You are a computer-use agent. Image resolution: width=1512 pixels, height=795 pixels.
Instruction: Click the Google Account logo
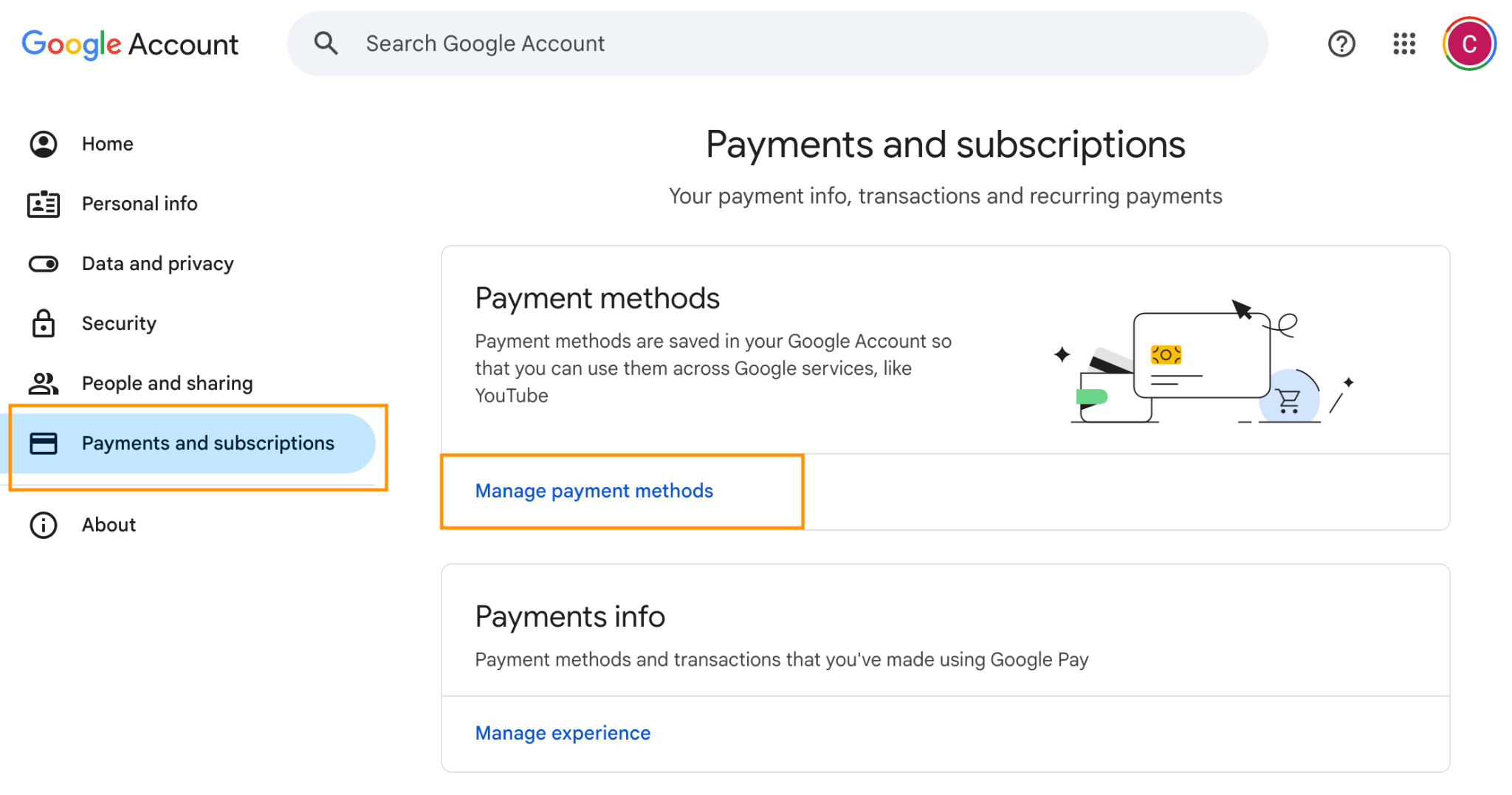[x=130, y=44]
